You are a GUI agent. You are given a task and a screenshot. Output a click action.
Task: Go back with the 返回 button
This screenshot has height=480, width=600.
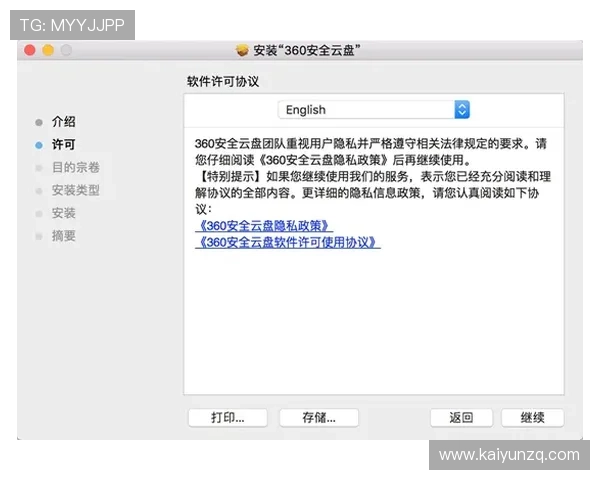461,417
